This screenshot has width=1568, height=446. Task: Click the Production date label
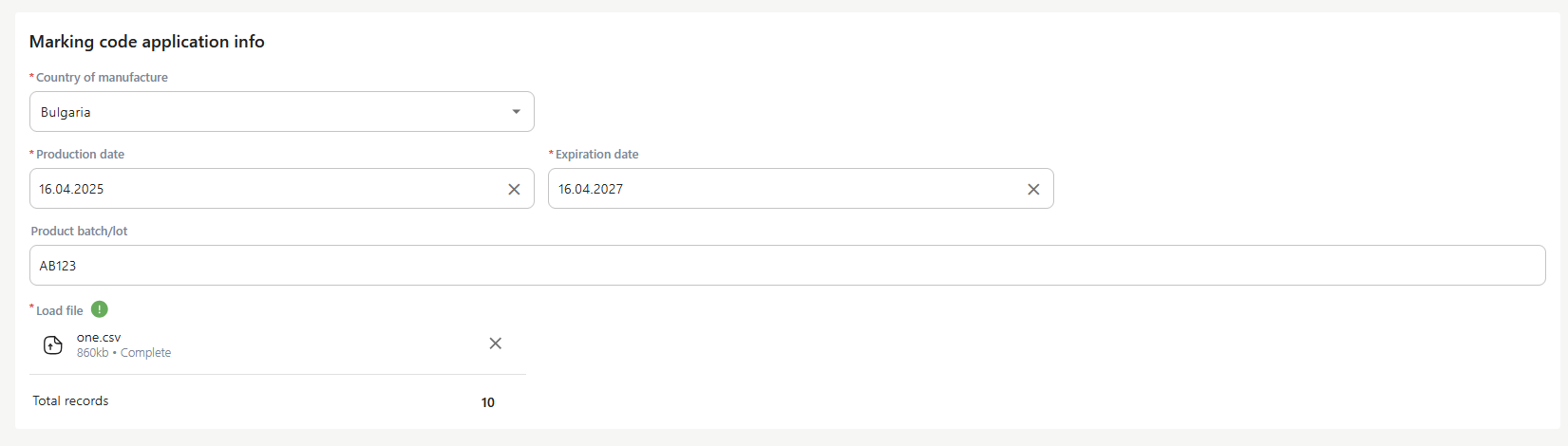coord(80,155)
